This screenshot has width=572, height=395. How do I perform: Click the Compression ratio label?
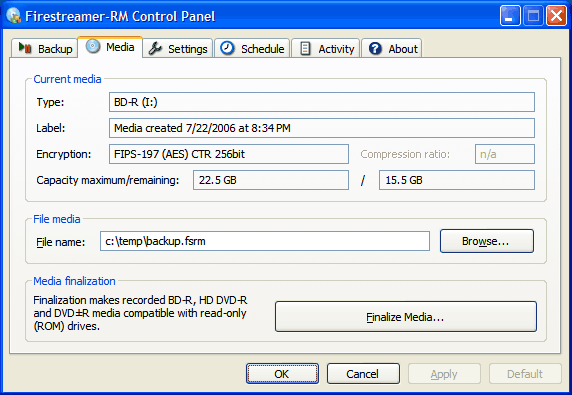(x=405, y=154)
